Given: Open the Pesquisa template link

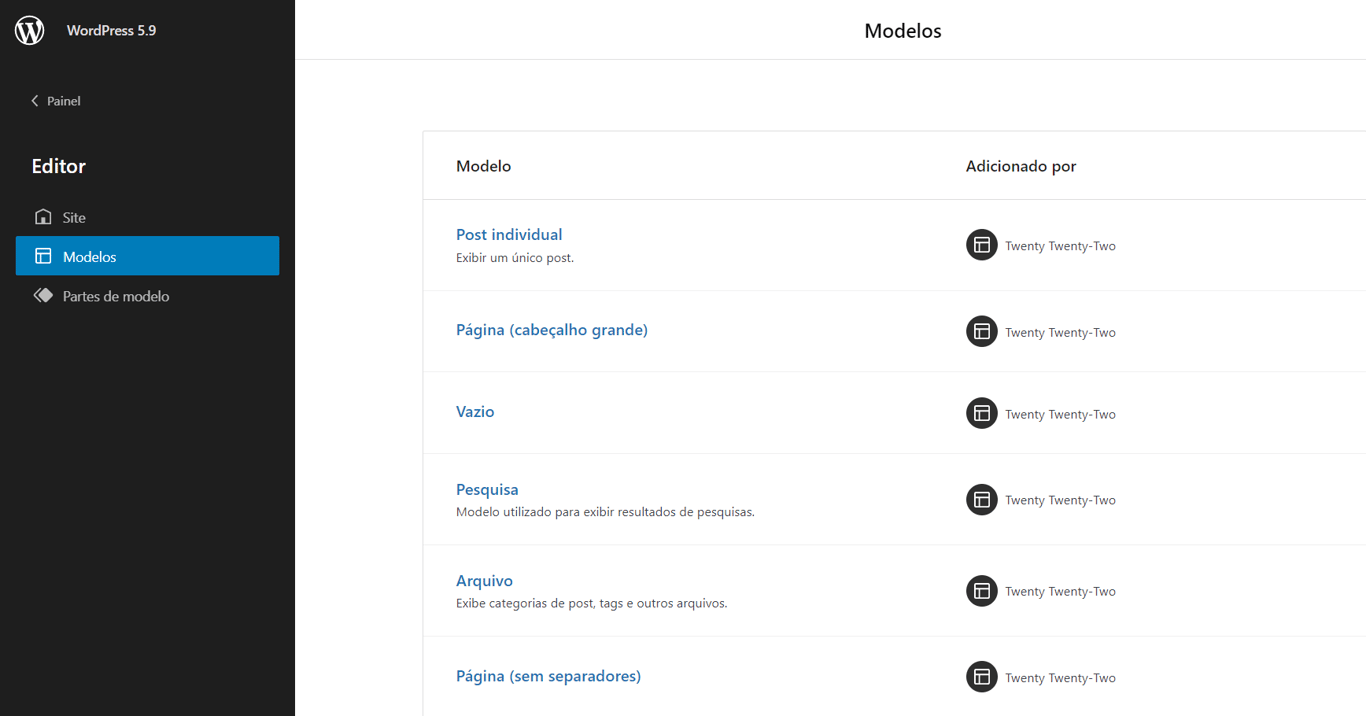Looking at the screenshot, I should tap(487, 489).
